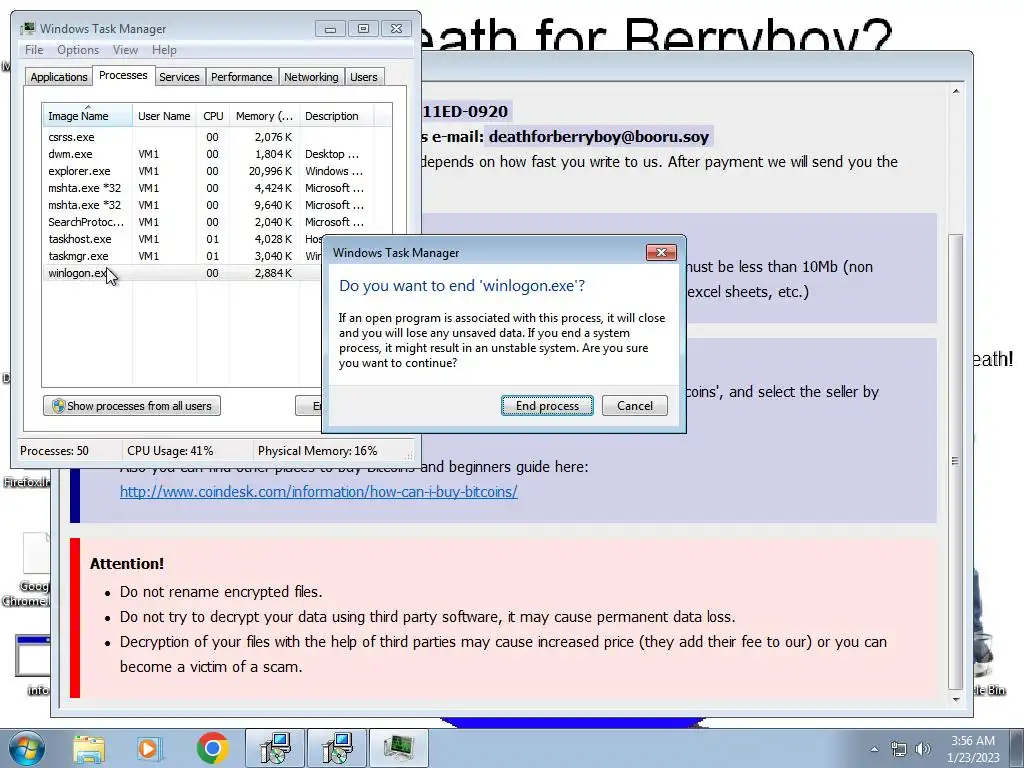Select the csrss.exe process row
This screenshot has height=768, width=1024.
[217, 137]
